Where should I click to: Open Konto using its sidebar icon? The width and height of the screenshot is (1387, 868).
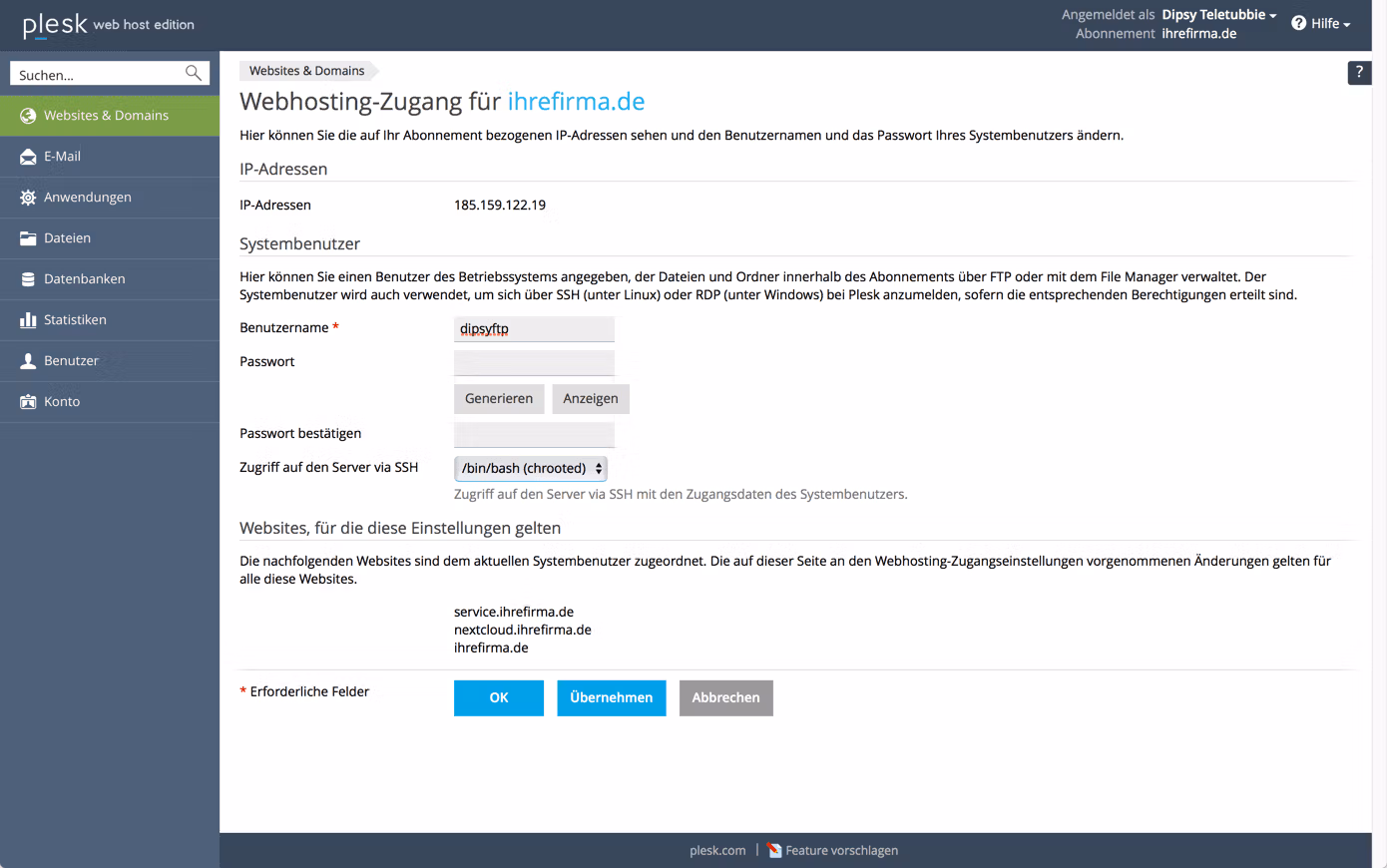(27, 401)
